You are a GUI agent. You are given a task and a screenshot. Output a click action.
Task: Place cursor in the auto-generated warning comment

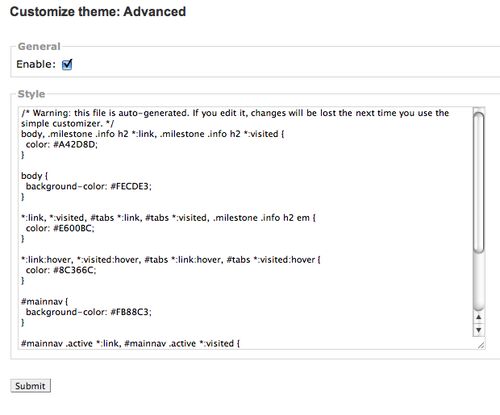tap(235, 118)
